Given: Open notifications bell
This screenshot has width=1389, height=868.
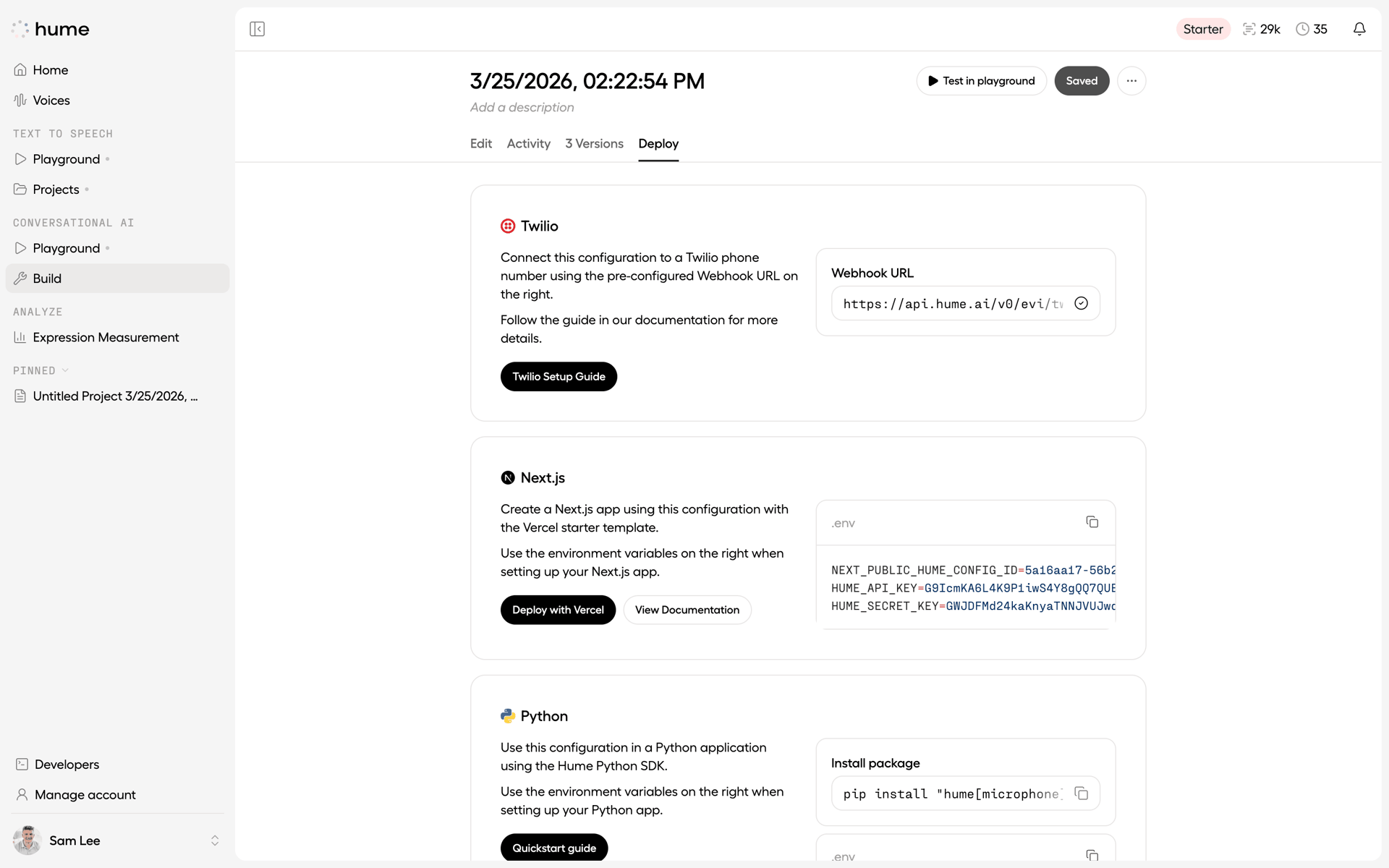Looking at the screenshot, I should click(x=1359, y=29).
